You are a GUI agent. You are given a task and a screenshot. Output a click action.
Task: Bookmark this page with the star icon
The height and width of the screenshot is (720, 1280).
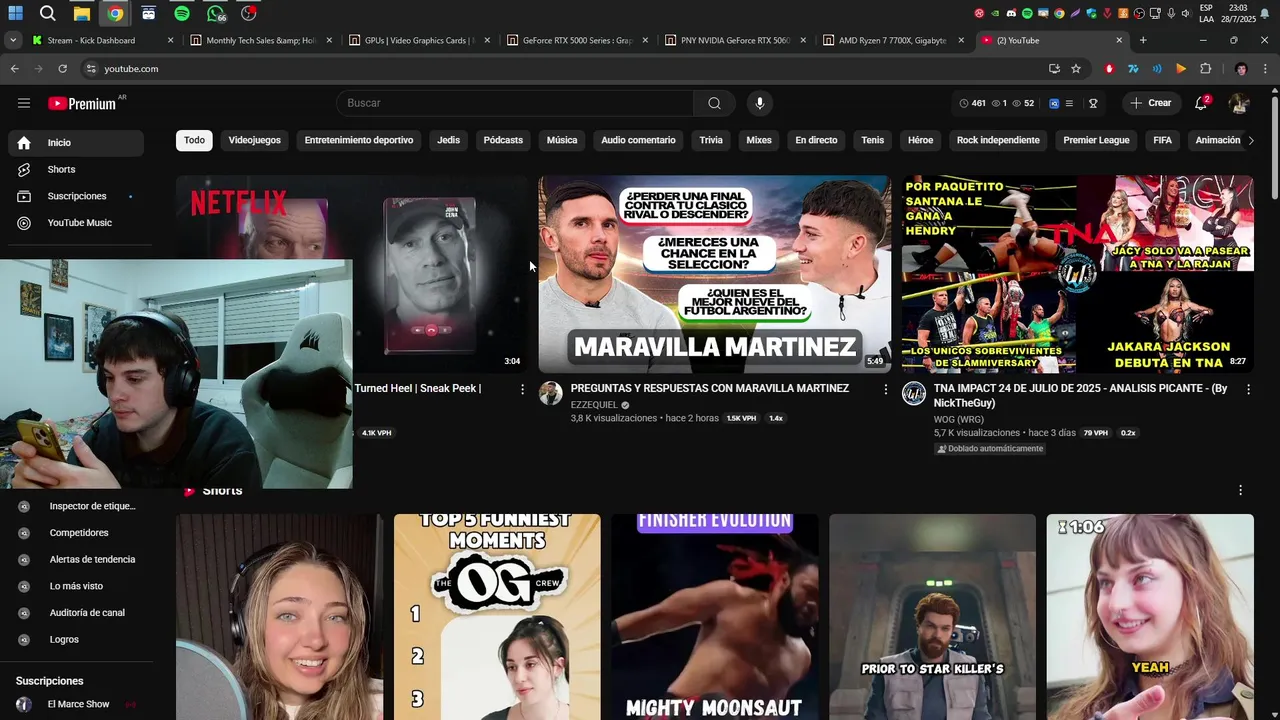point(1076,69)
